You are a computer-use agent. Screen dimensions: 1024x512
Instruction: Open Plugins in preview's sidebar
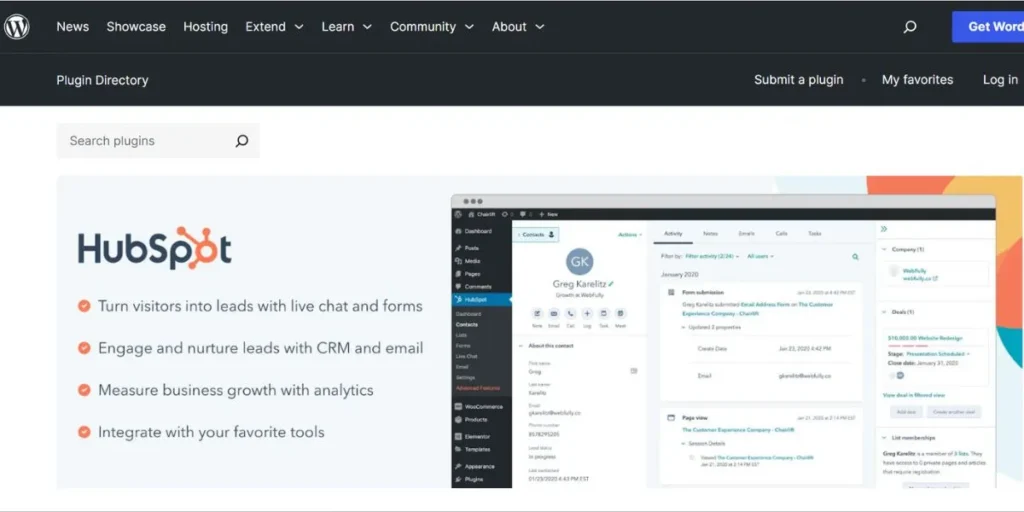click(468, 479)
